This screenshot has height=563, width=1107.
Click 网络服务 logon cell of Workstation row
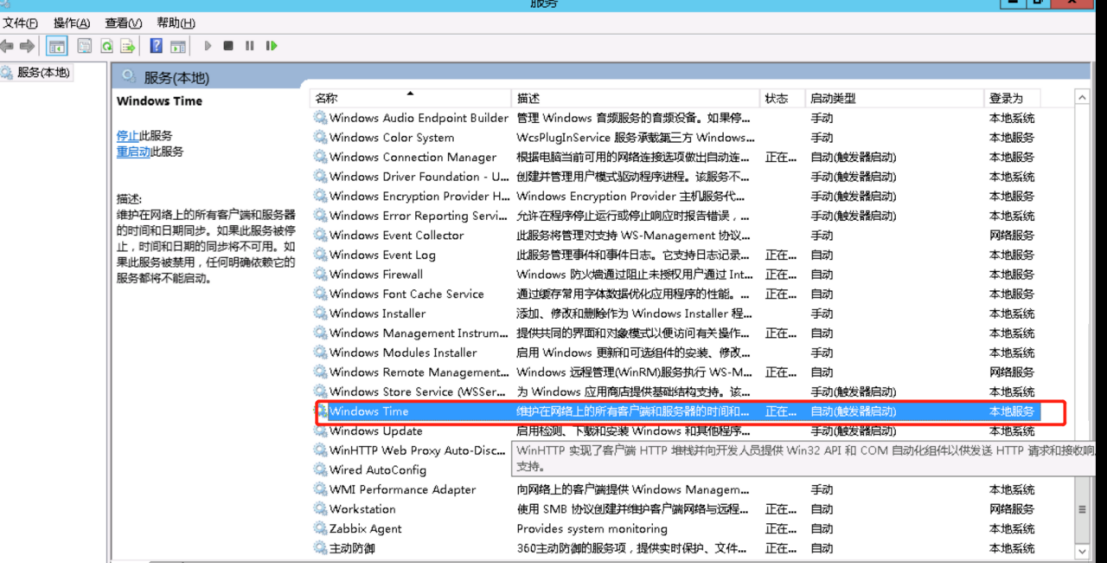[x=1011, y=509]
